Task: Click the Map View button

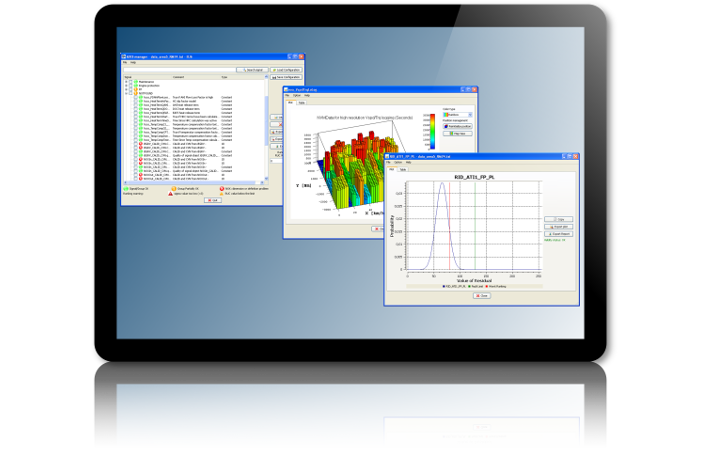Action: click(x=457, y=135)
